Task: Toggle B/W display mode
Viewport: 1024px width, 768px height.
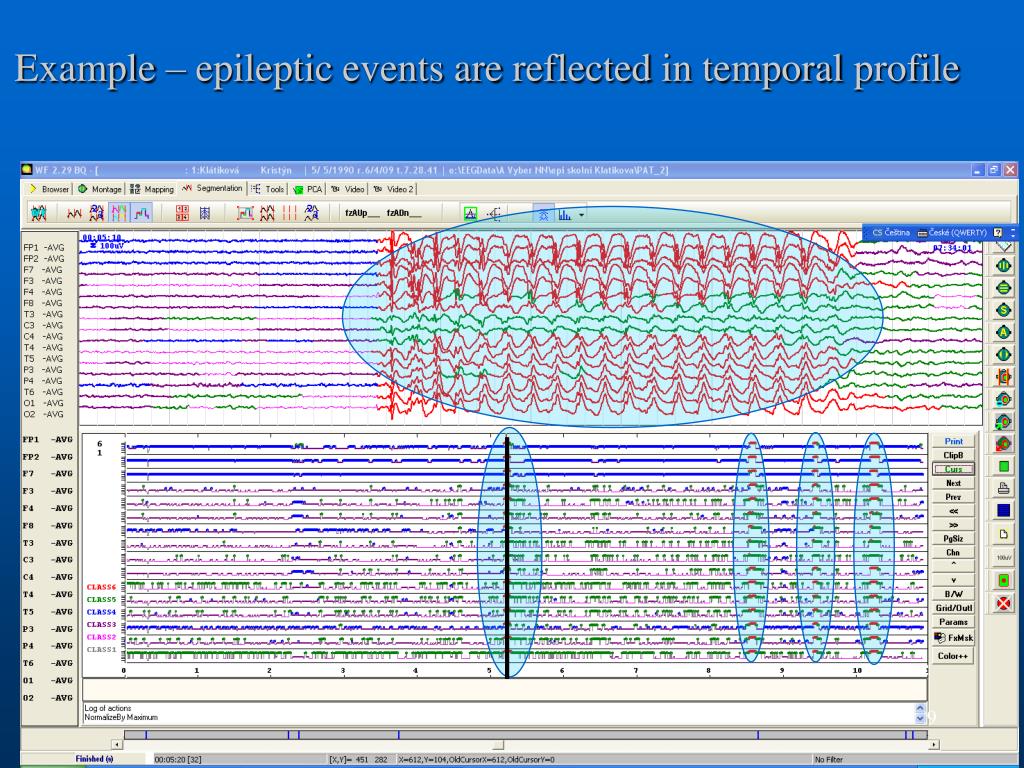Action: coord(952,594)
